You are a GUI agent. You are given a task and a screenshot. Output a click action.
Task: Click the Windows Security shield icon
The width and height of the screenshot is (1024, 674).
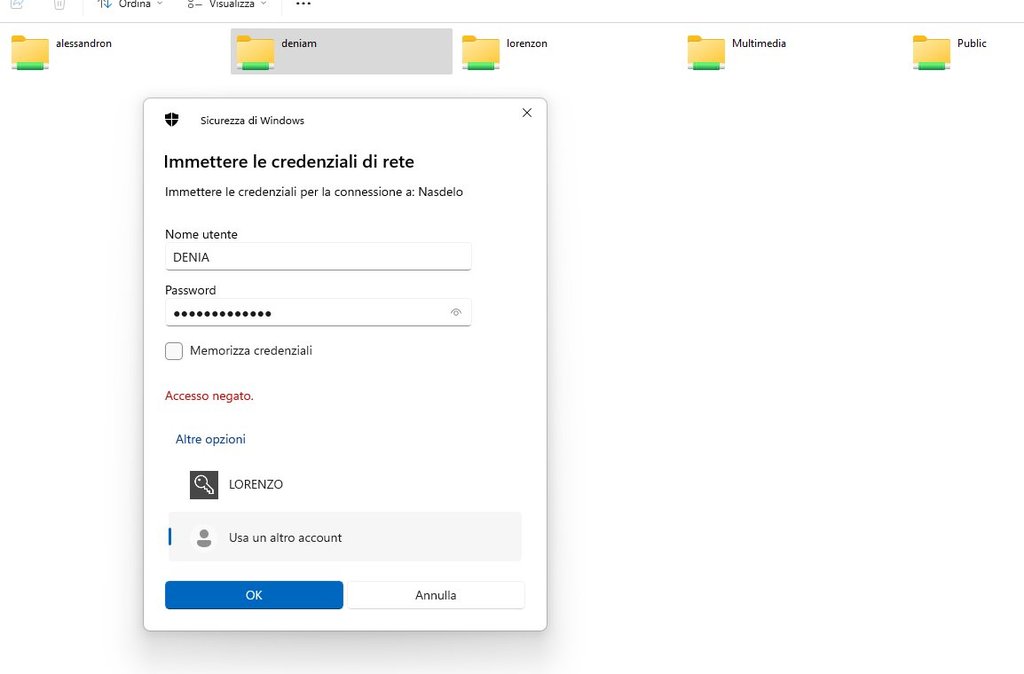172,120
